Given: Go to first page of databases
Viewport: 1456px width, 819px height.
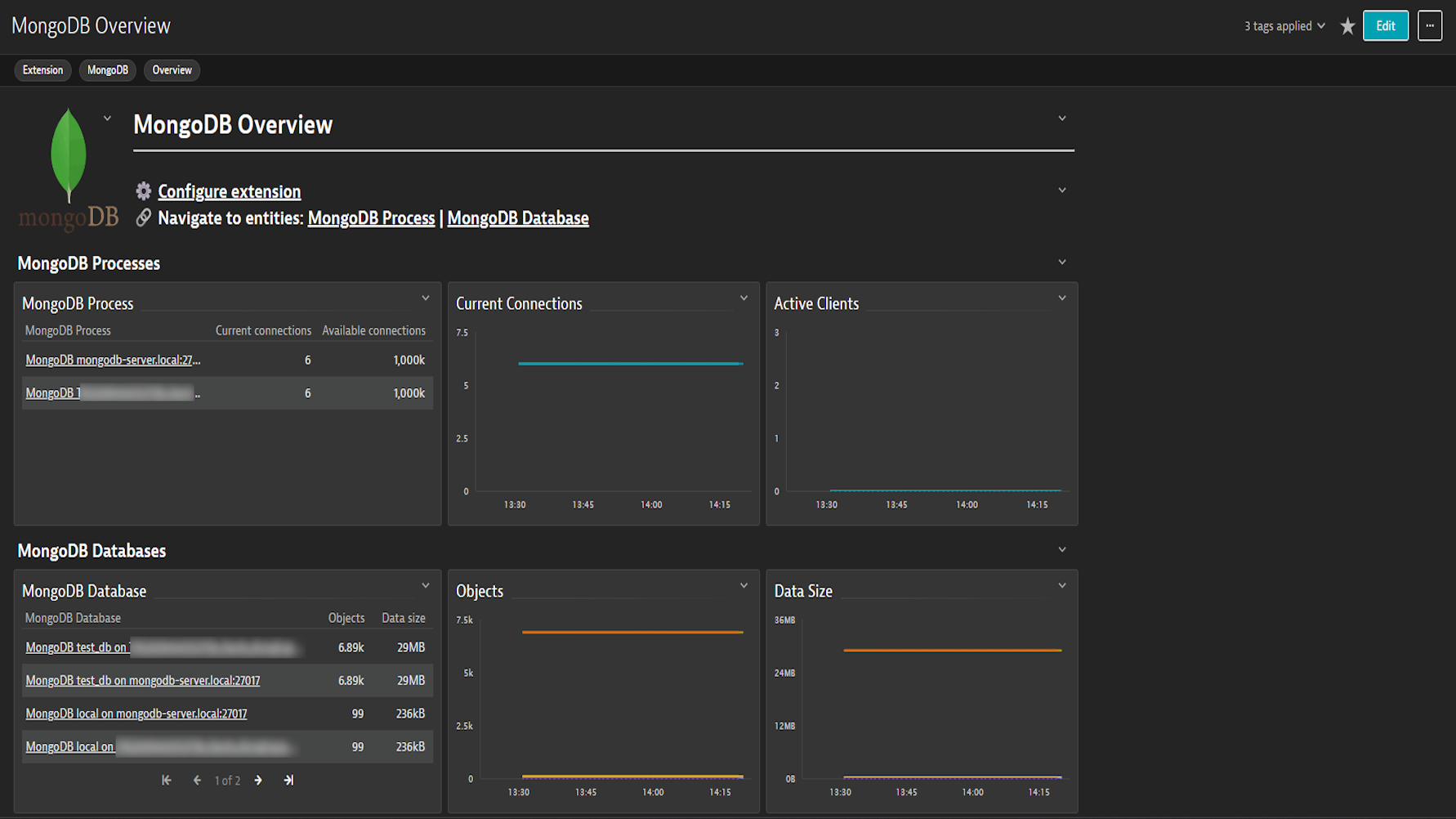Looking at the screenshot, I should [x=167, y=781].
